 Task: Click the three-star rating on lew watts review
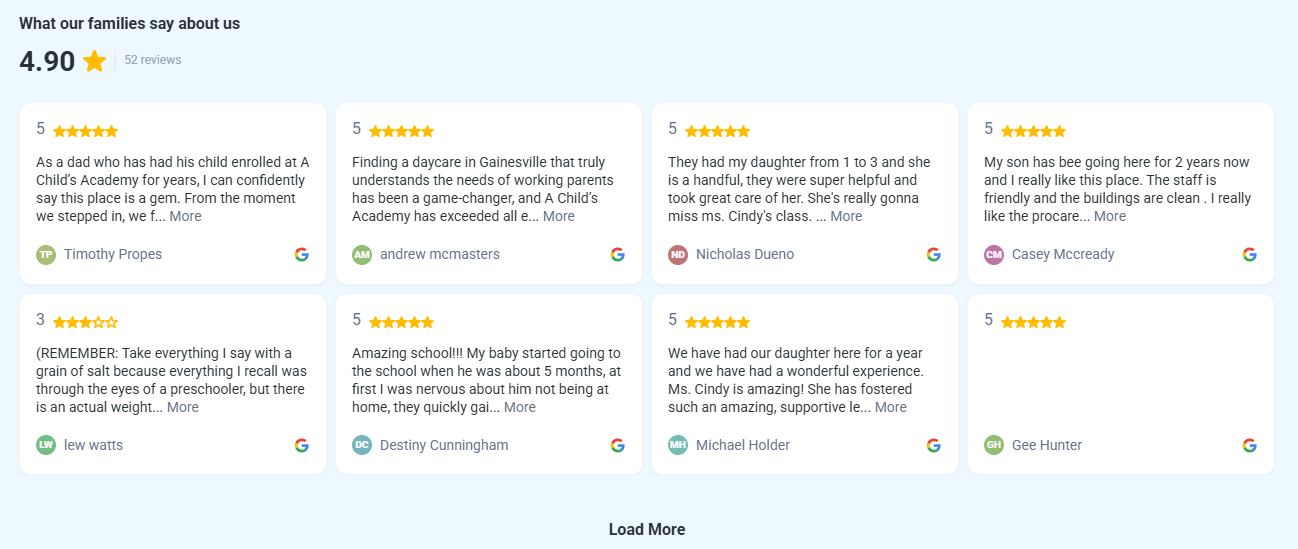[x=85, y=322]
